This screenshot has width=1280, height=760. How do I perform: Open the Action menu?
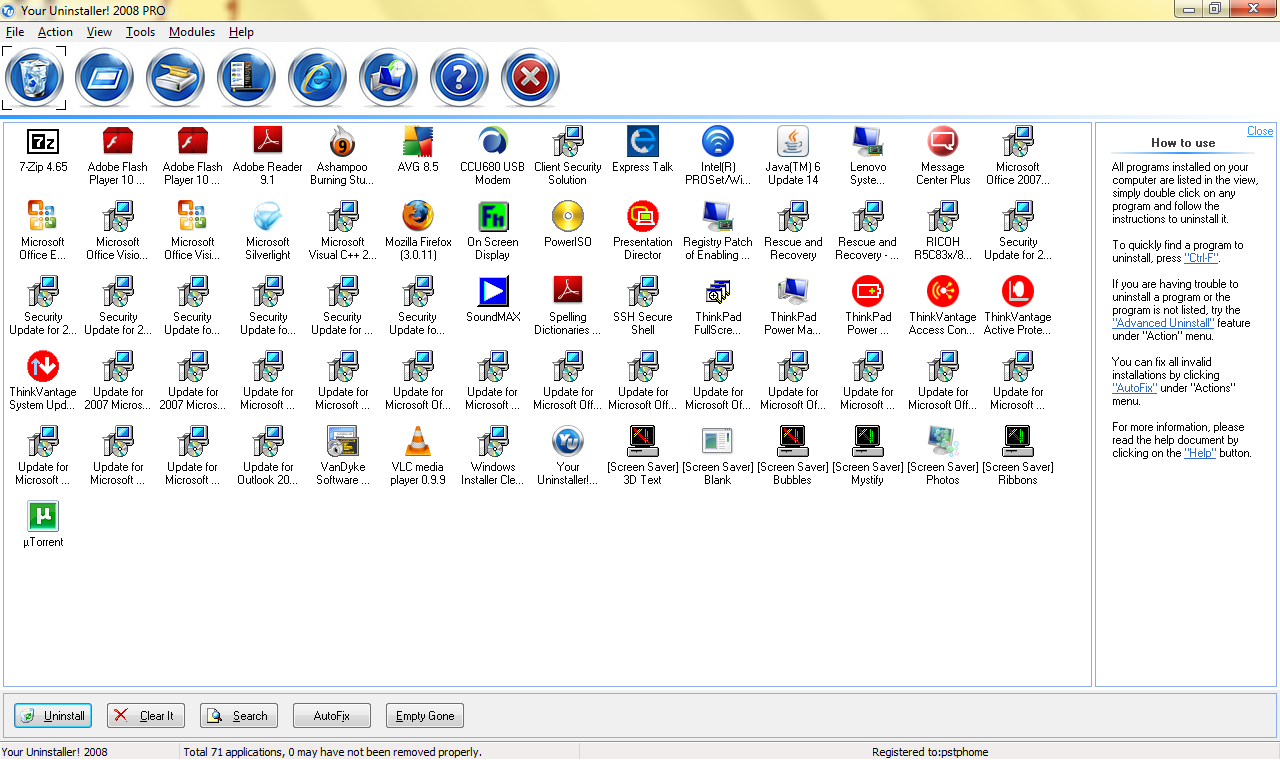pos(56,32)
